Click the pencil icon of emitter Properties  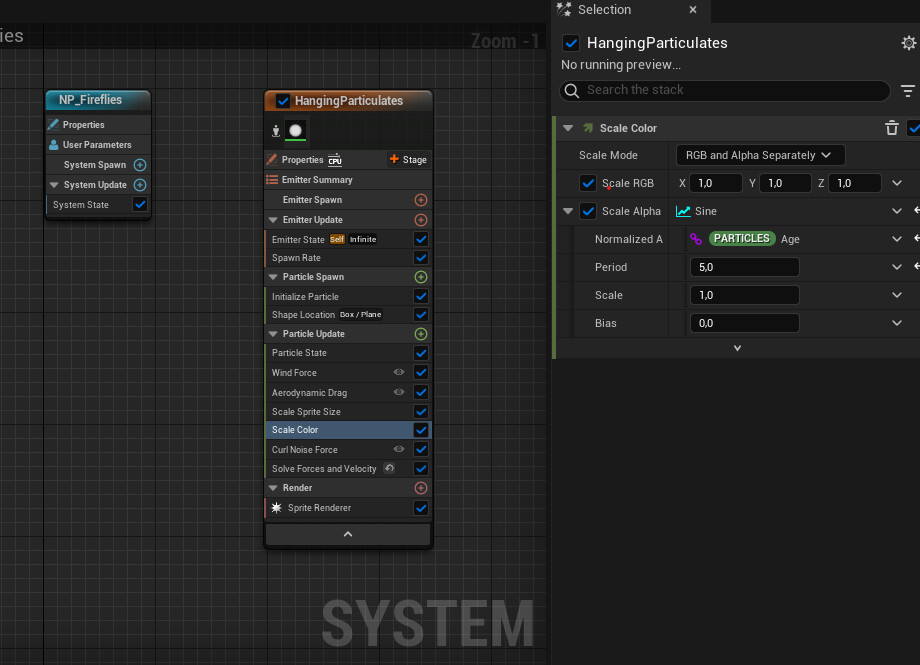pyautogui.click(x=272, y=160)
